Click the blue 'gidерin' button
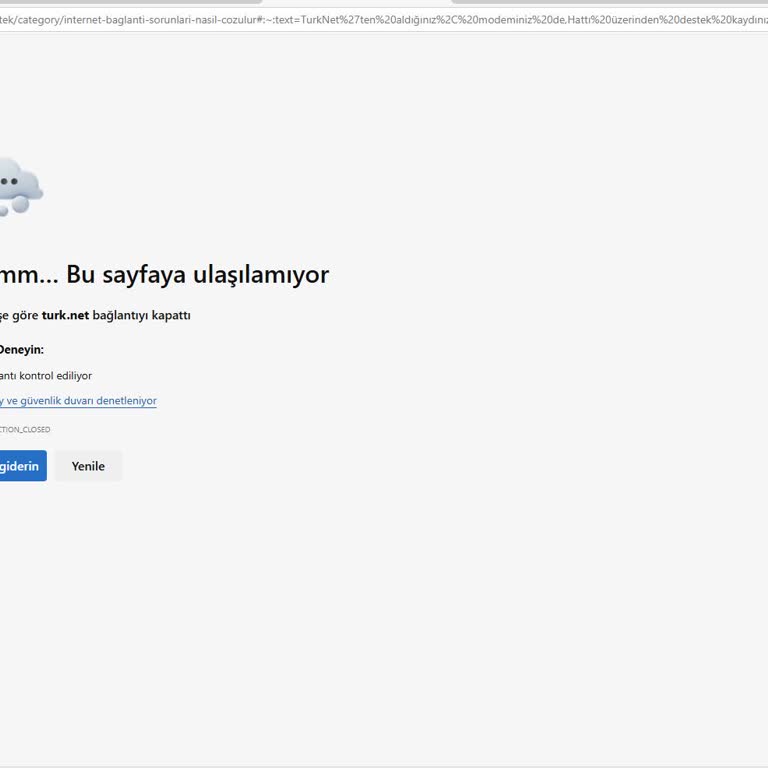Screen dimensions: 768x768 (x=23, y=466)
